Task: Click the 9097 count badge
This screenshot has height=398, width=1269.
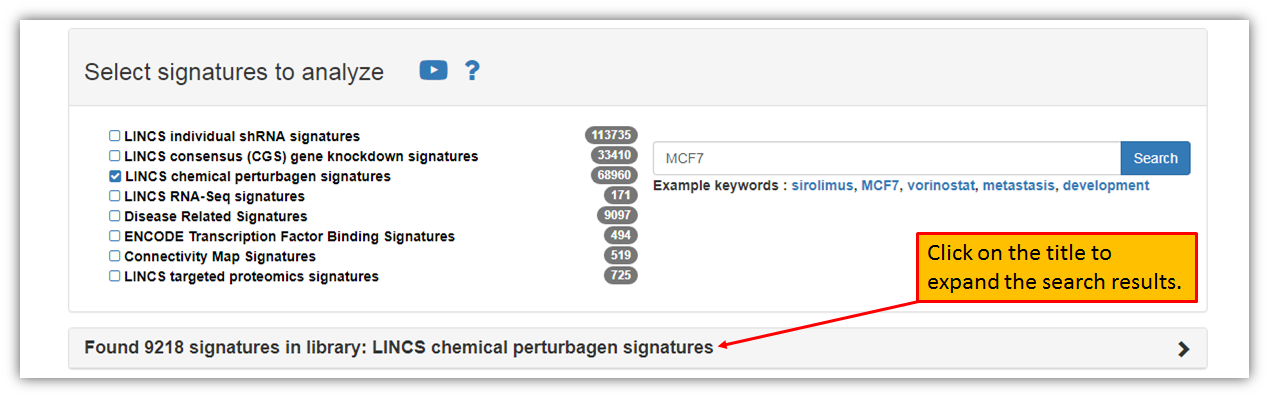Action: pyautogui.click(x=617, y=215)
